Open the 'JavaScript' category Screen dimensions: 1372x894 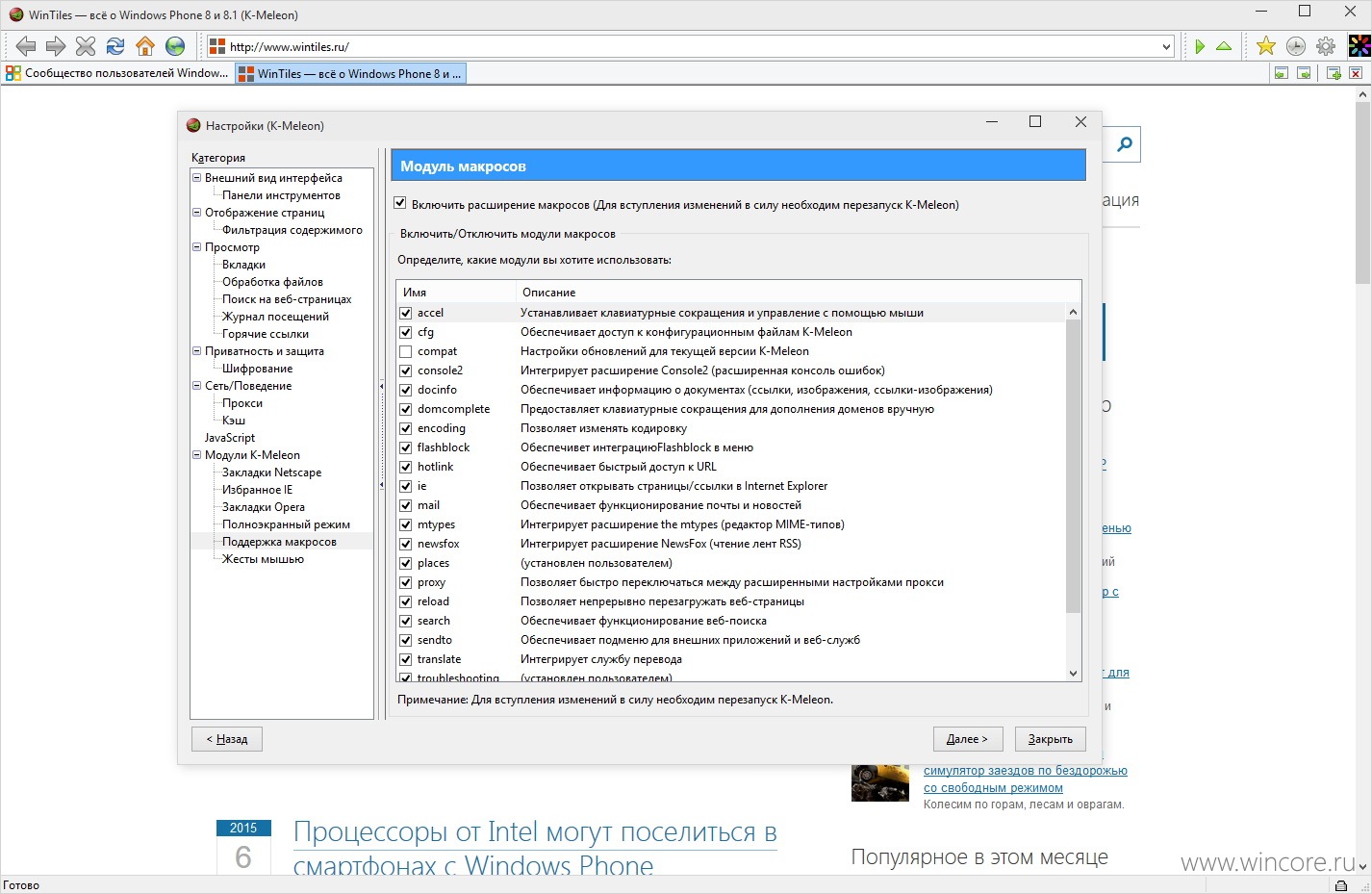(230, 438)
